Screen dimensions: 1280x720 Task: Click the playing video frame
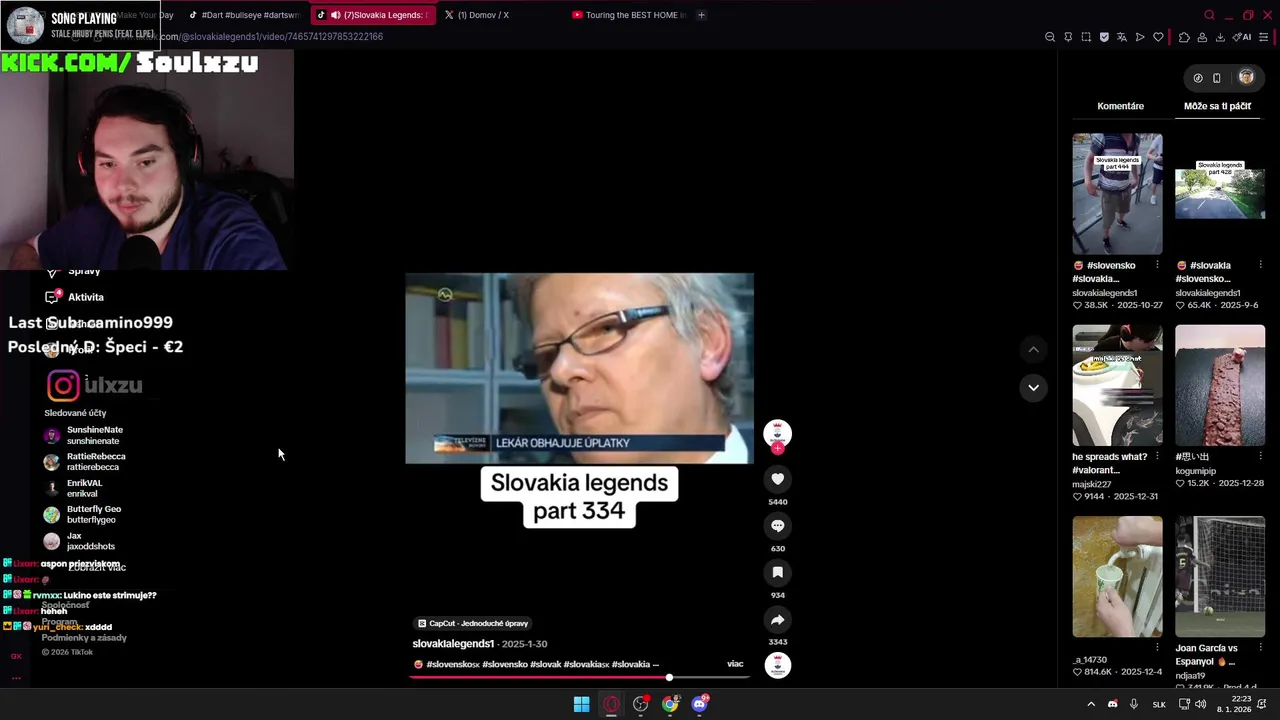[x=579, y=368]
